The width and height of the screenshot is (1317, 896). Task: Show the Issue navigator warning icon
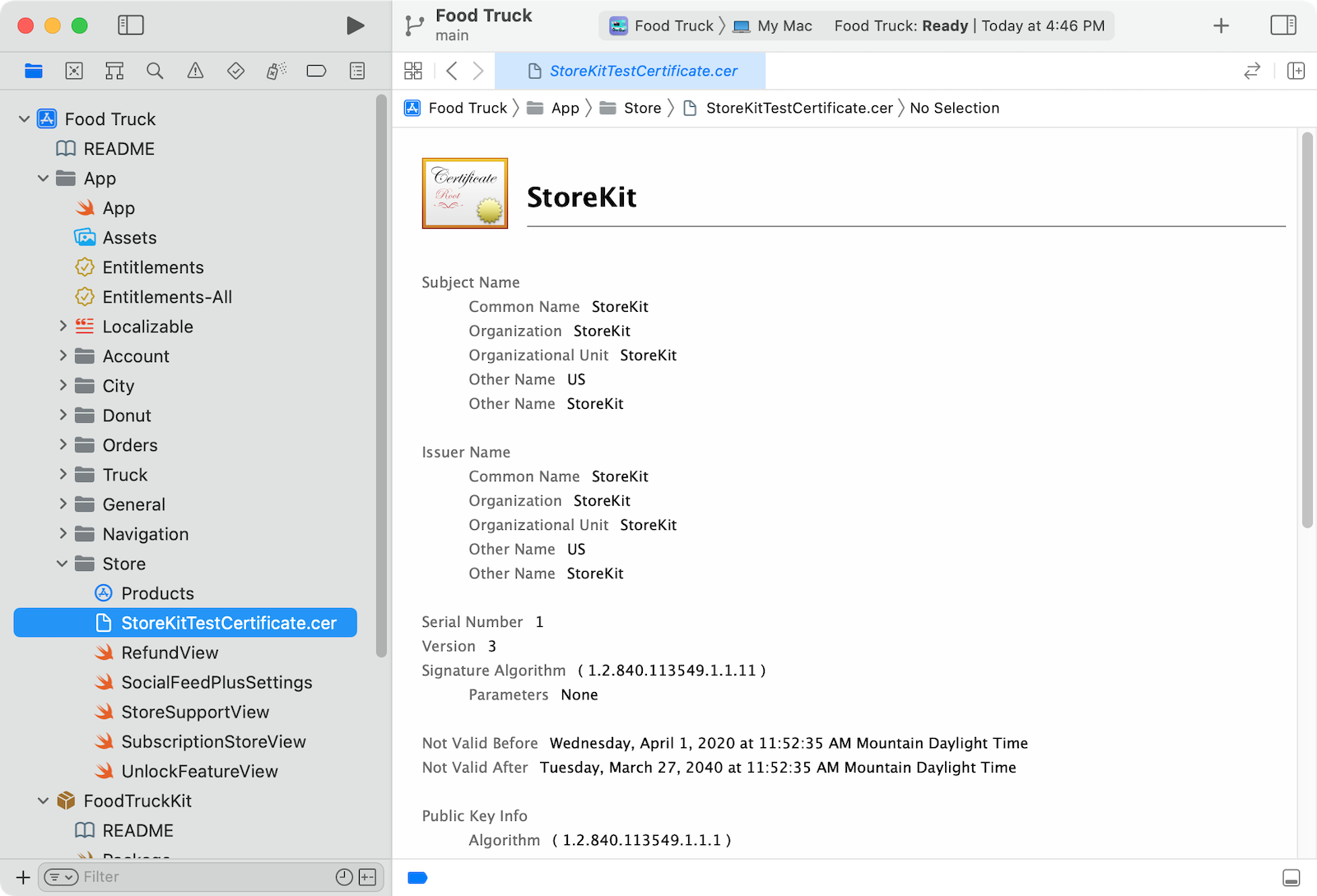[x=195, y=71]
